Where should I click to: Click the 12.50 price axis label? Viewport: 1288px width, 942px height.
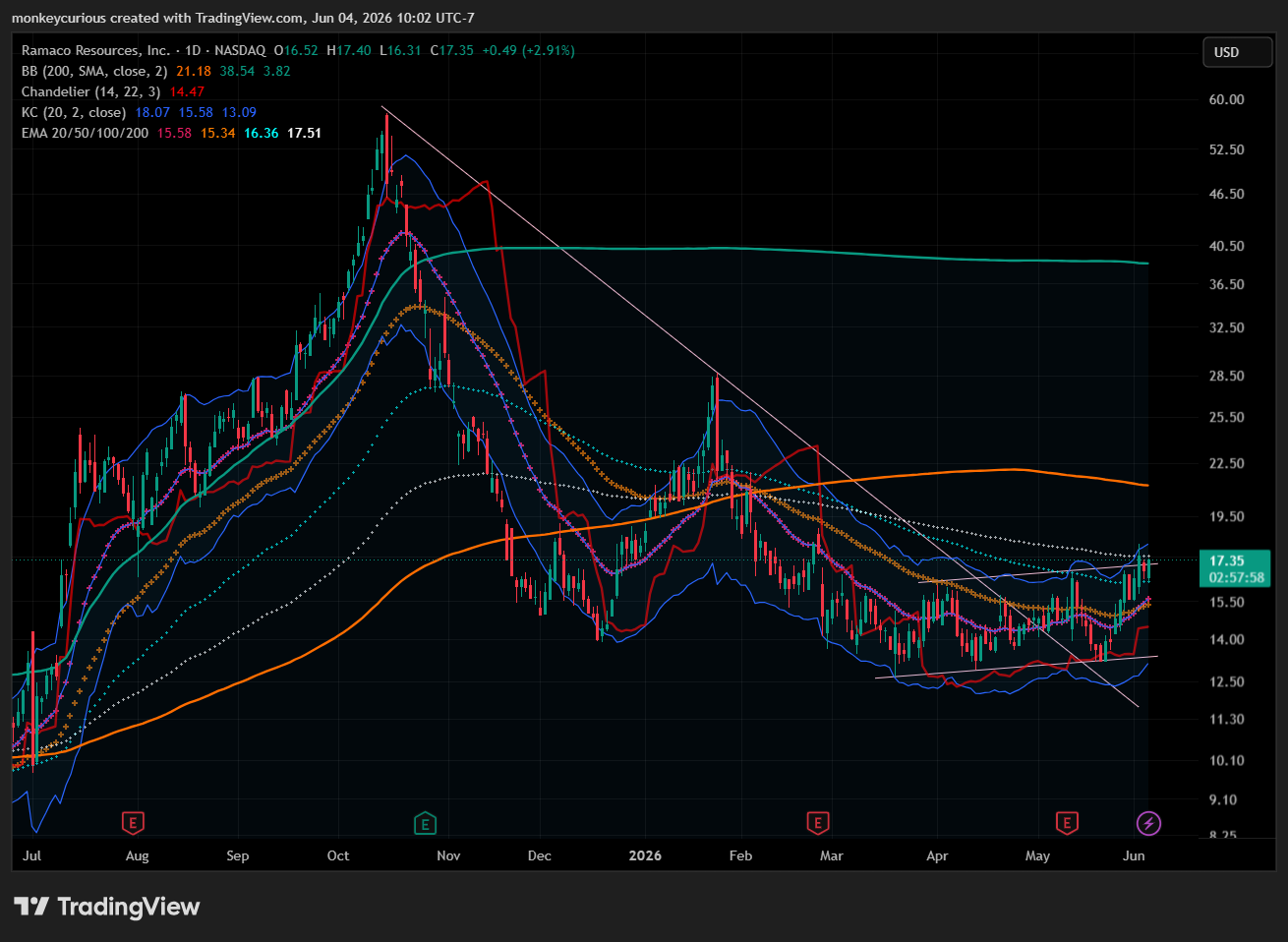click(x=1227, y=681)
